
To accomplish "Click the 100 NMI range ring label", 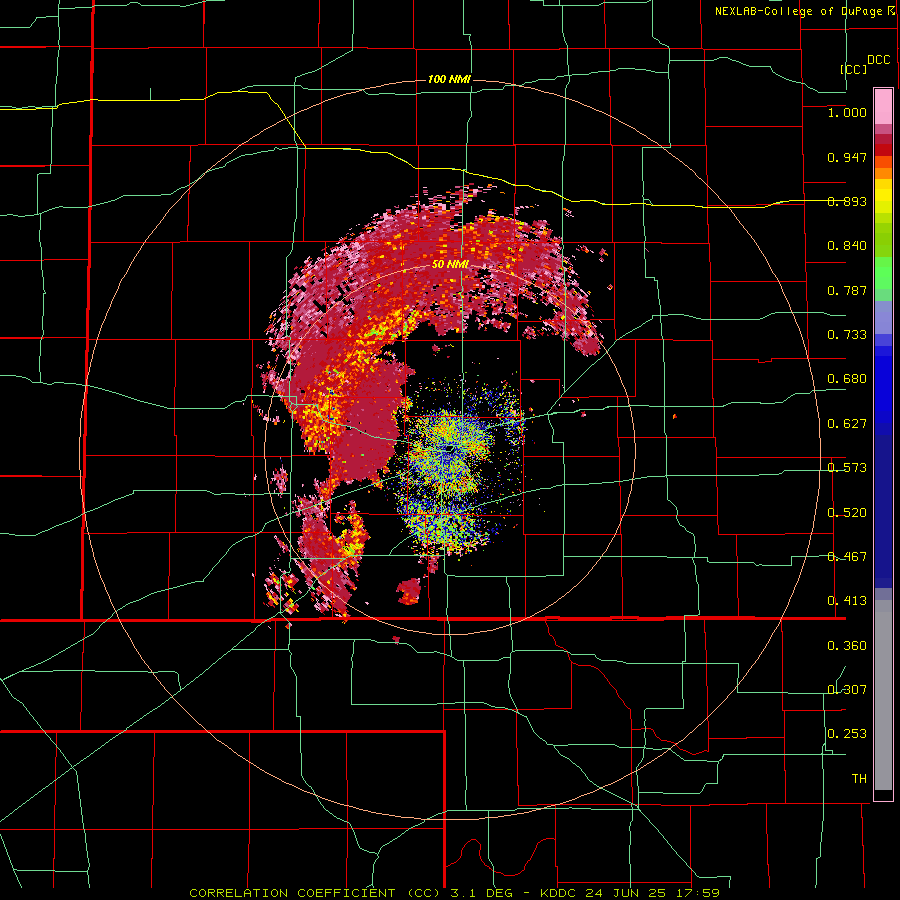I will pyautogui.click(x=449, y=79).
